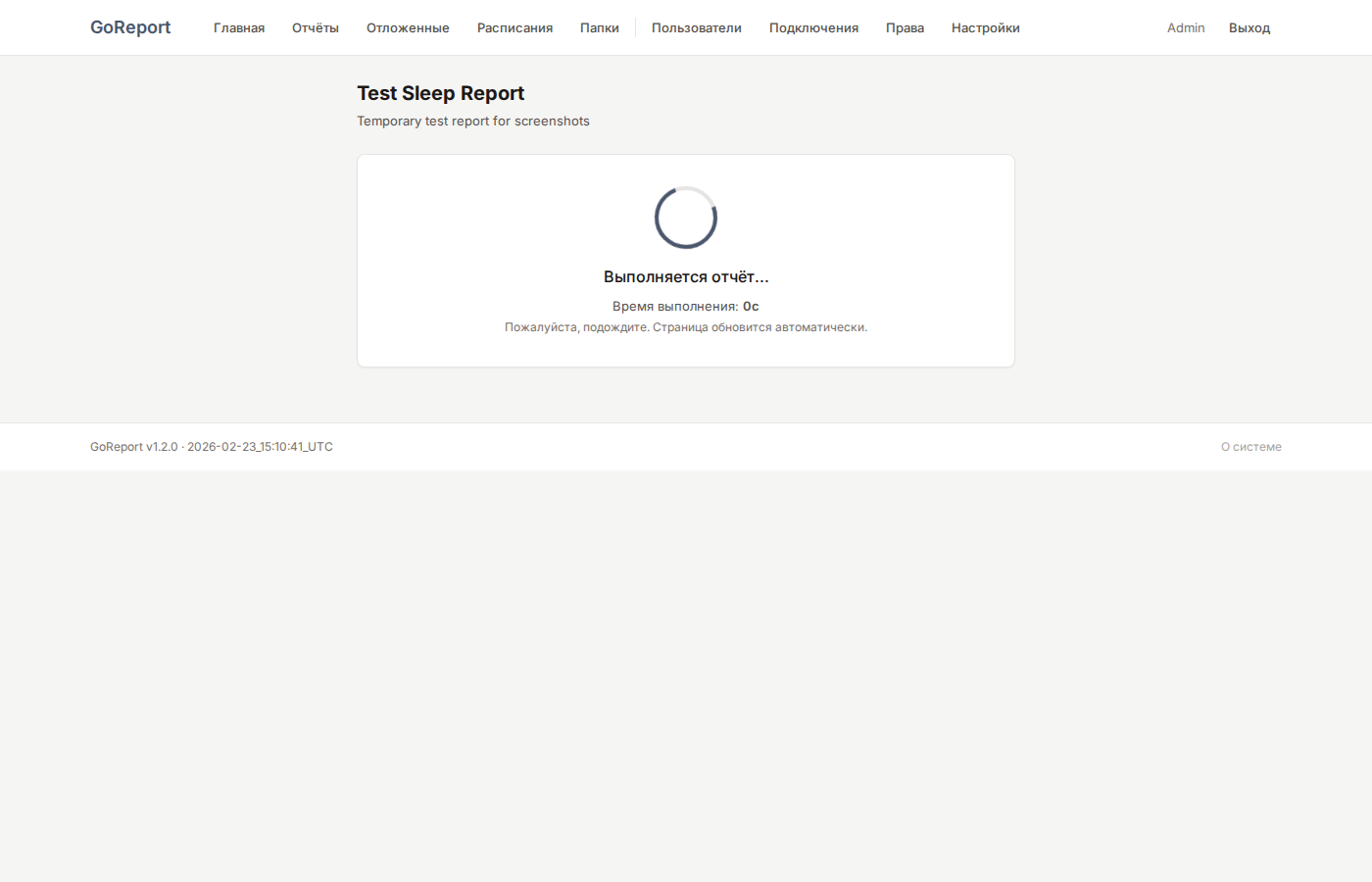Click the circular loading spinner

686,218
